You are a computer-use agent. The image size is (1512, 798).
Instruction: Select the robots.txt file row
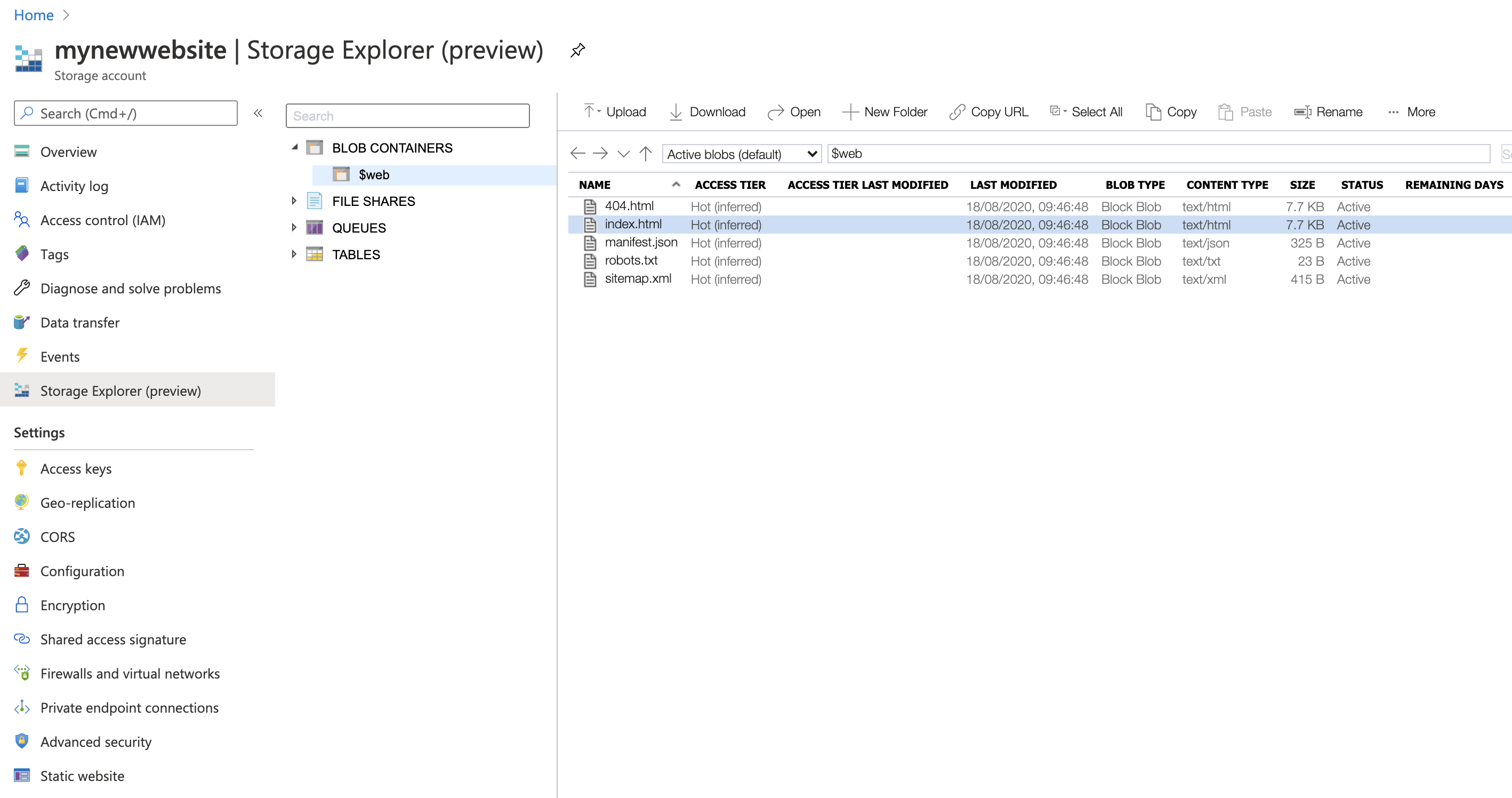click(1040, 261)
